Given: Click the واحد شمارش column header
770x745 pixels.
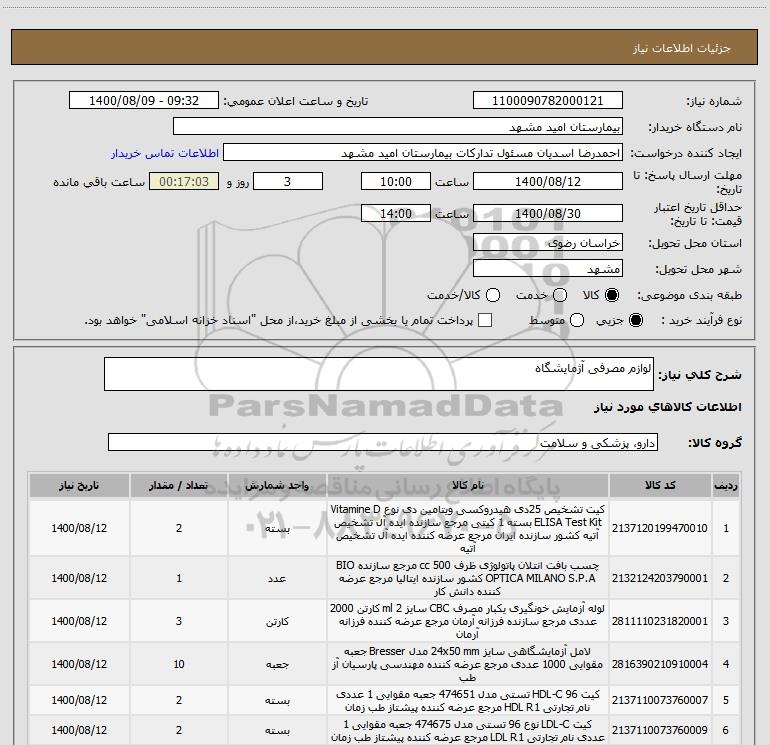Looking at the screenshot, I should point(277,486).
